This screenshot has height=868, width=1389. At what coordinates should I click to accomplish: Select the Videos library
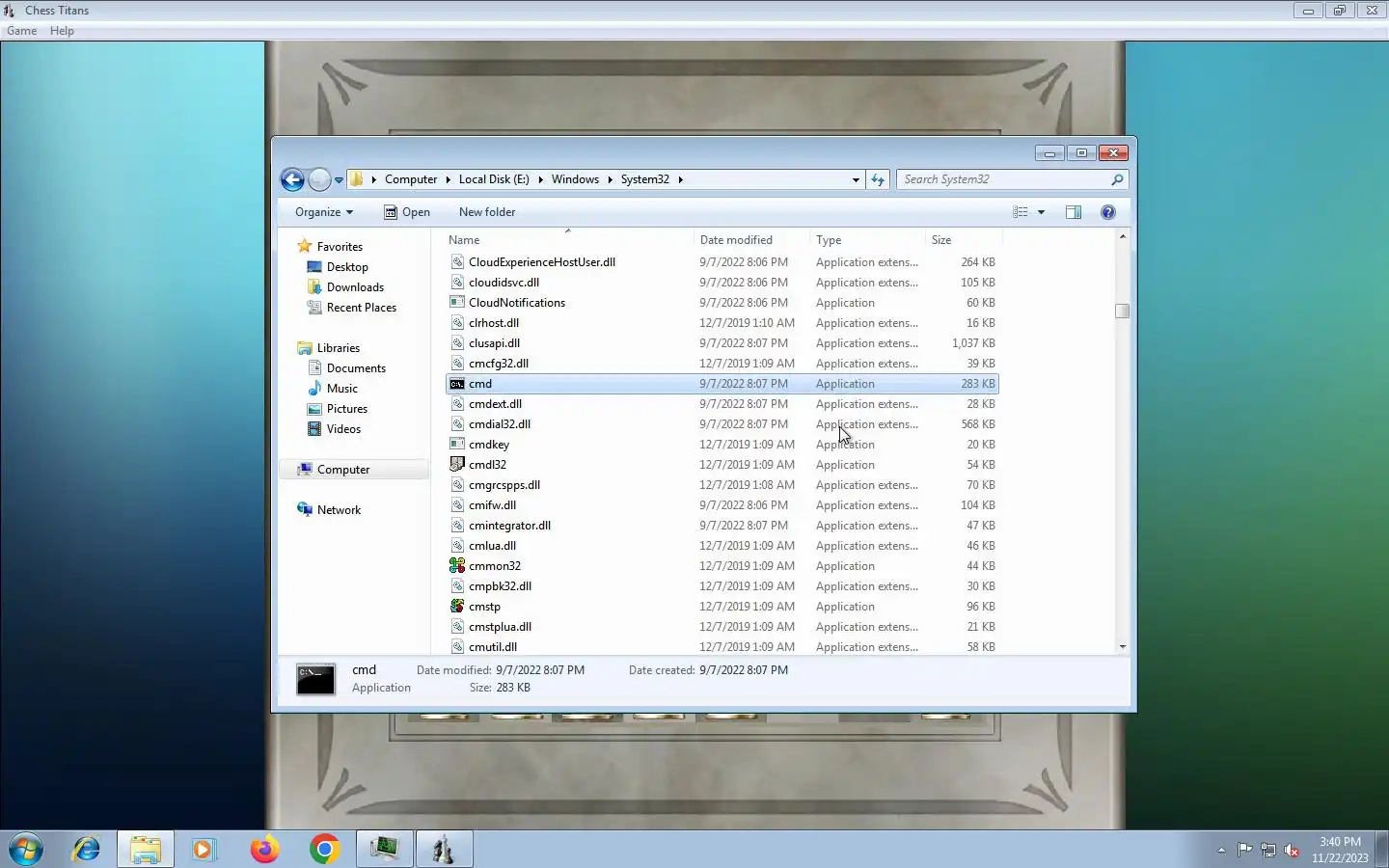343,429
